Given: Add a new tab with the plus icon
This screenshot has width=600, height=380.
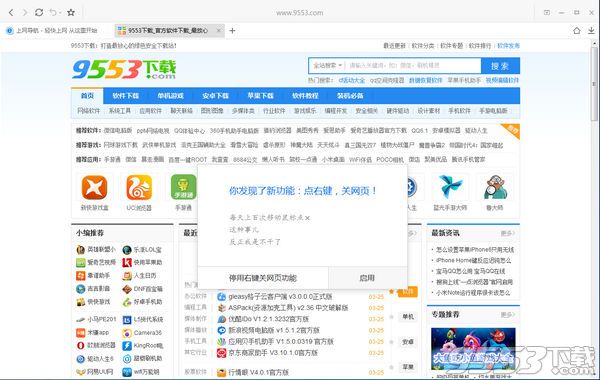Looking at the screenshot, I should point(232,31).
